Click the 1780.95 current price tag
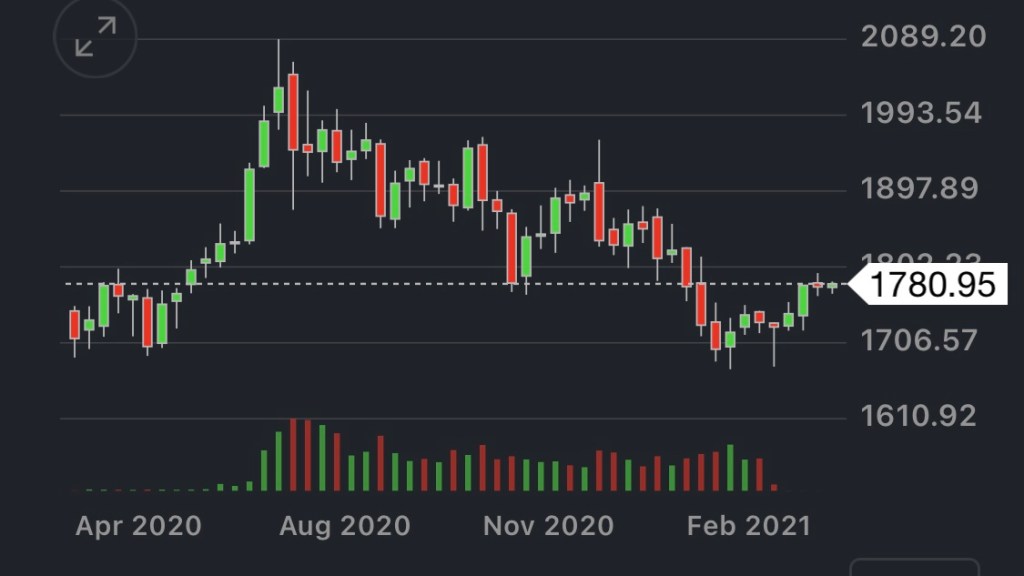This screenshot has width=1024, height=576. [931, 285]
